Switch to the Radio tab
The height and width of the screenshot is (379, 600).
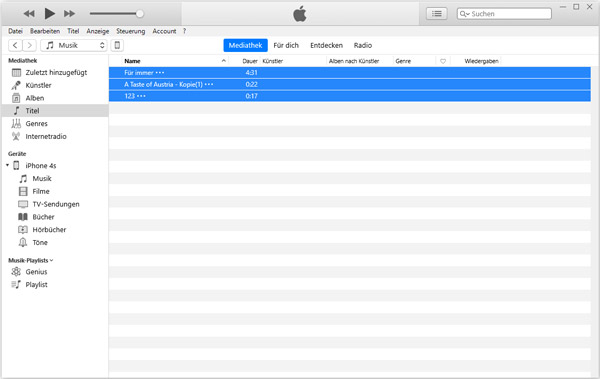(363, 45)
